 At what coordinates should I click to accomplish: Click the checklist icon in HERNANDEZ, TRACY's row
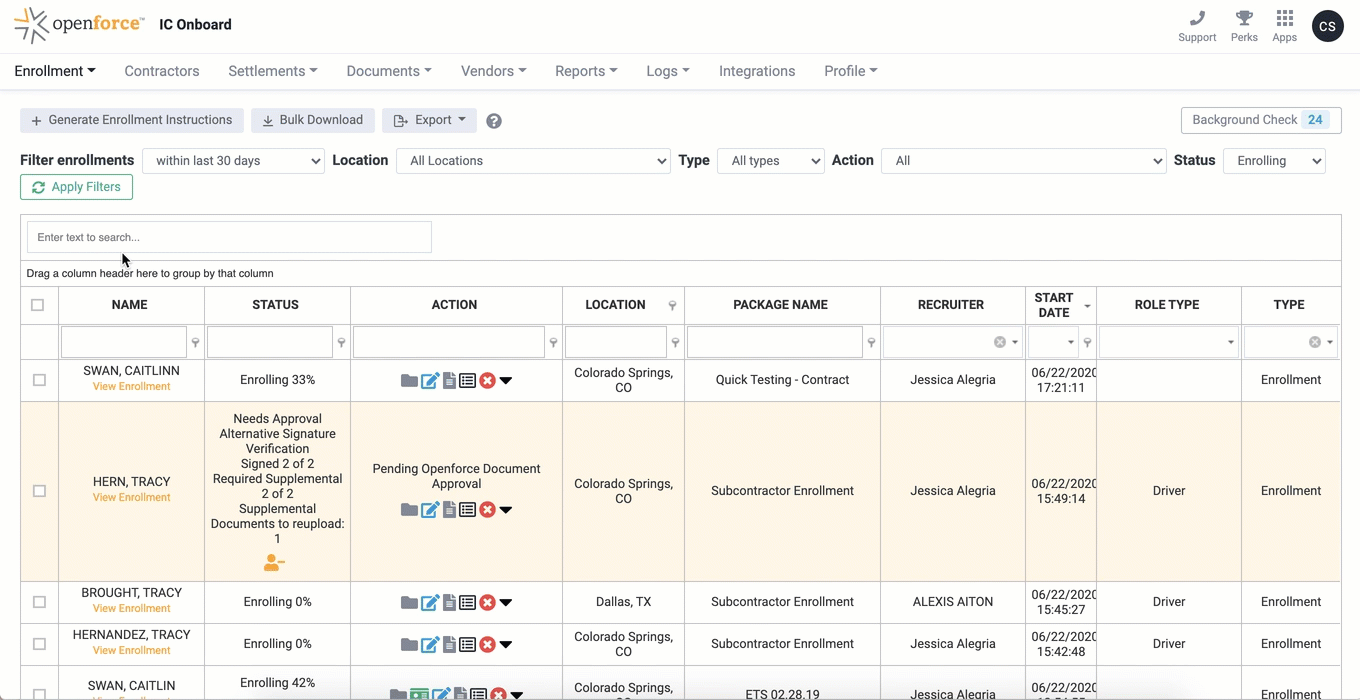467,644
